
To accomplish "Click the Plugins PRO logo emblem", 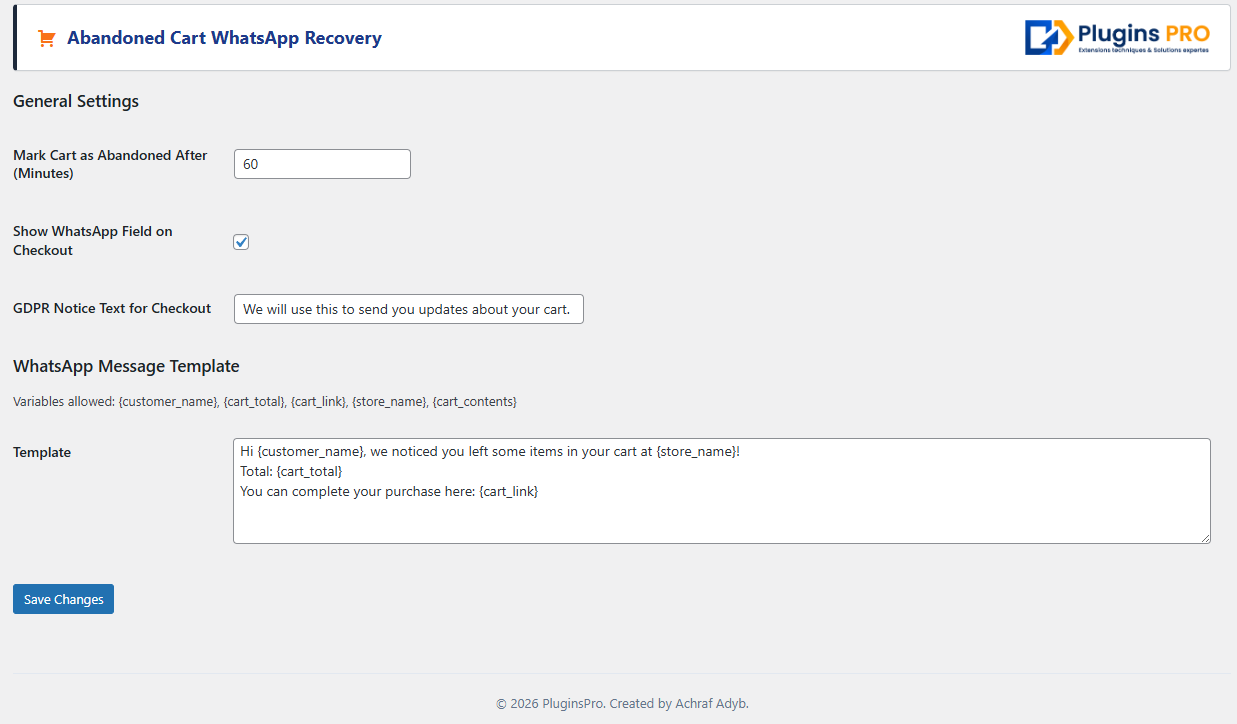I will [1048, 38].
